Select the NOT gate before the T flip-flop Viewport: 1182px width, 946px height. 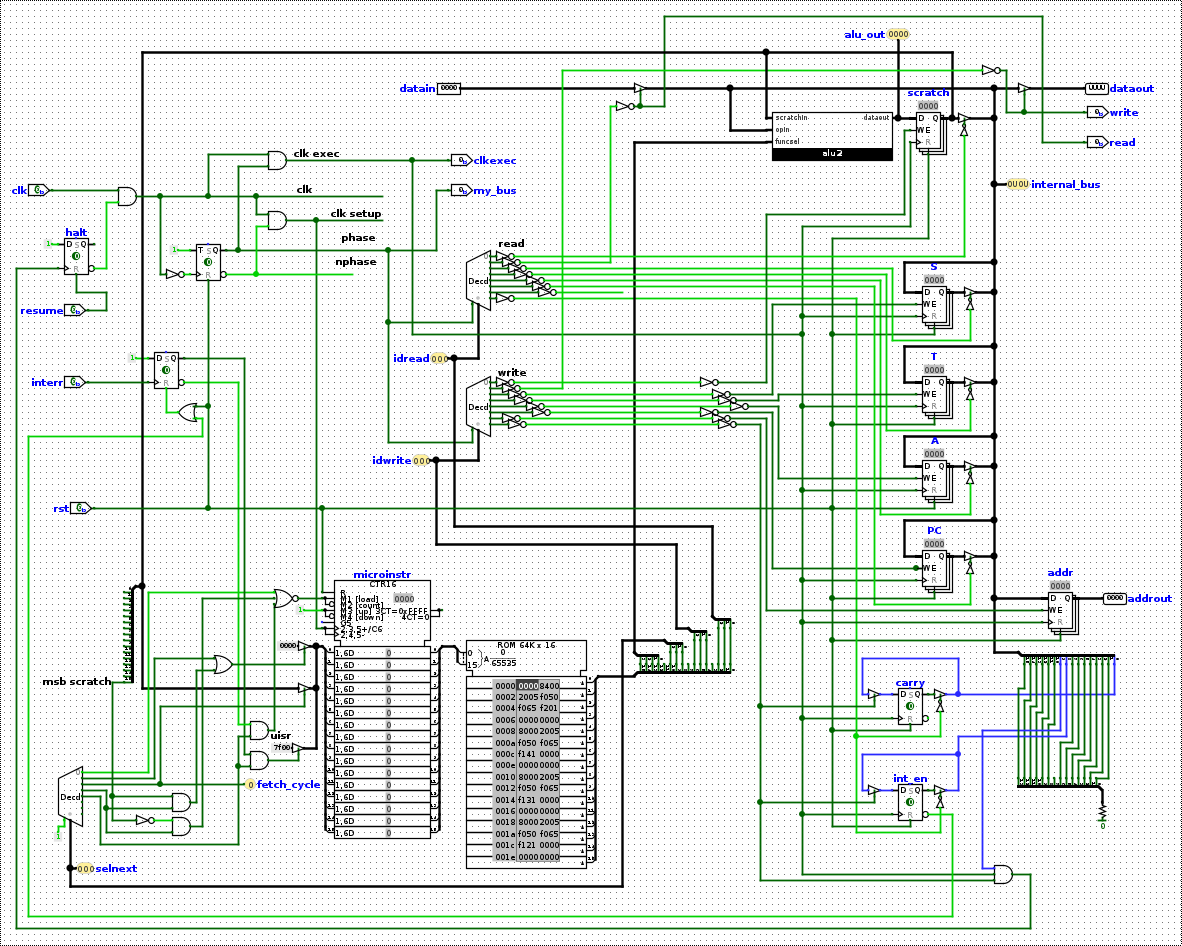(174, 274)
